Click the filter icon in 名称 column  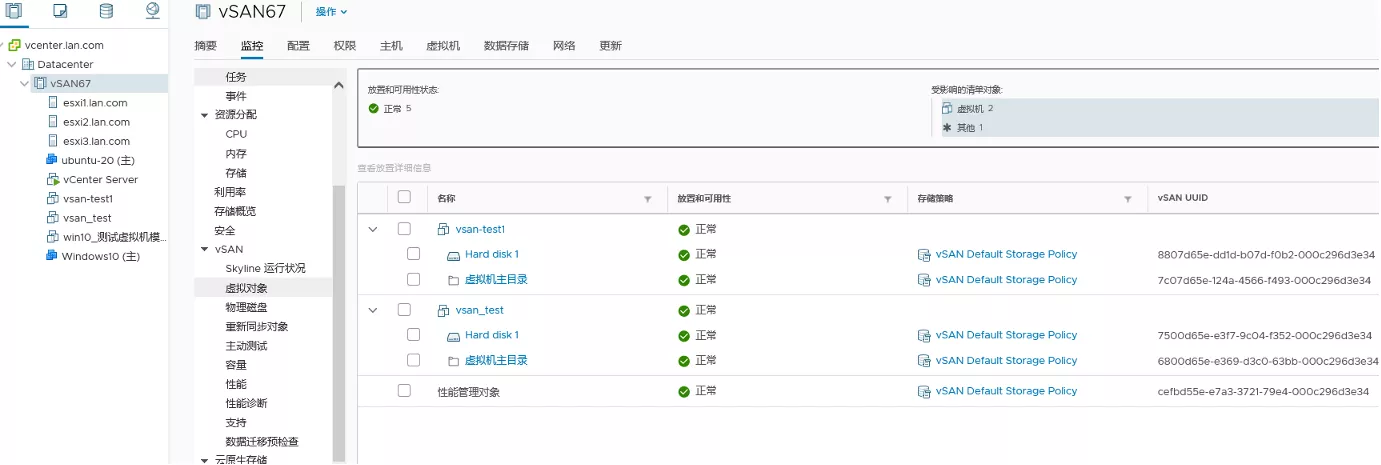click(x=647, y=199)
